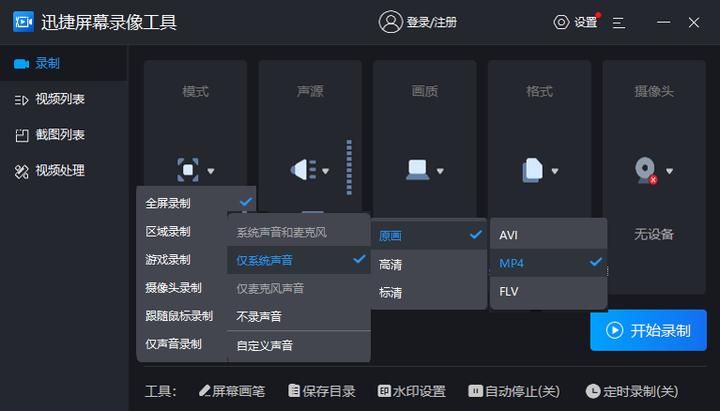Screen dimensions: 720x411
Task: Click the 无设备 camera status text
Action: coord(654,234)
